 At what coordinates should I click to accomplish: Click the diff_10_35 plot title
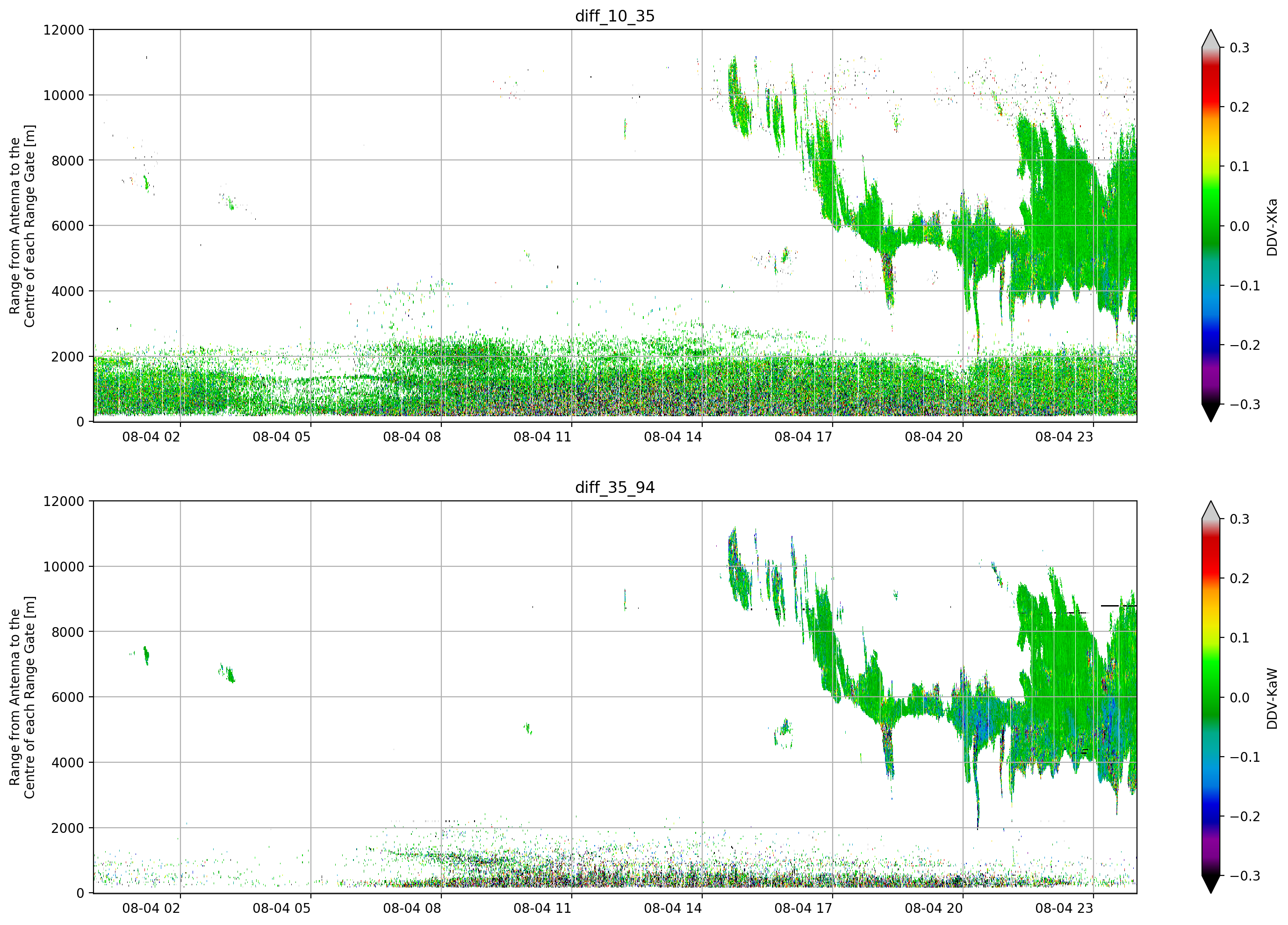coord(614,16)
